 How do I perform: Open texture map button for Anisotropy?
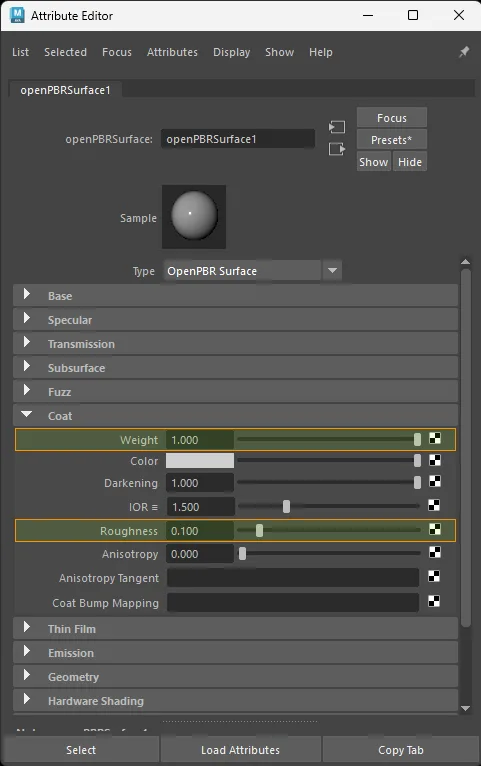coord(435,553)
